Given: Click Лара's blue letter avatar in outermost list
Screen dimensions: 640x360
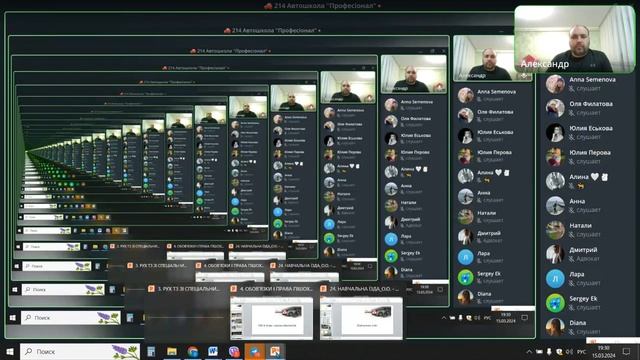Looking at the screenshot, I should 556,278.
